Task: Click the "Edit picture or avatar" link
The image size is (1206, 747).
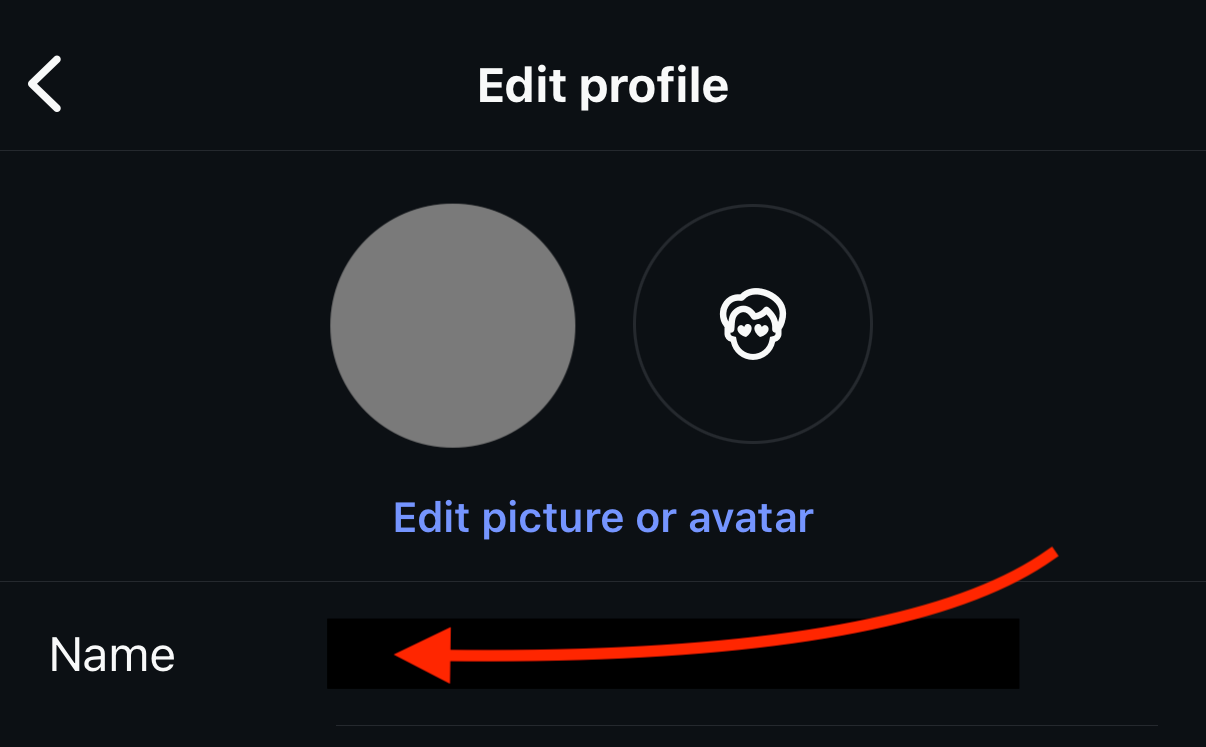Action: pyautogui.click(x=603, y=518)
